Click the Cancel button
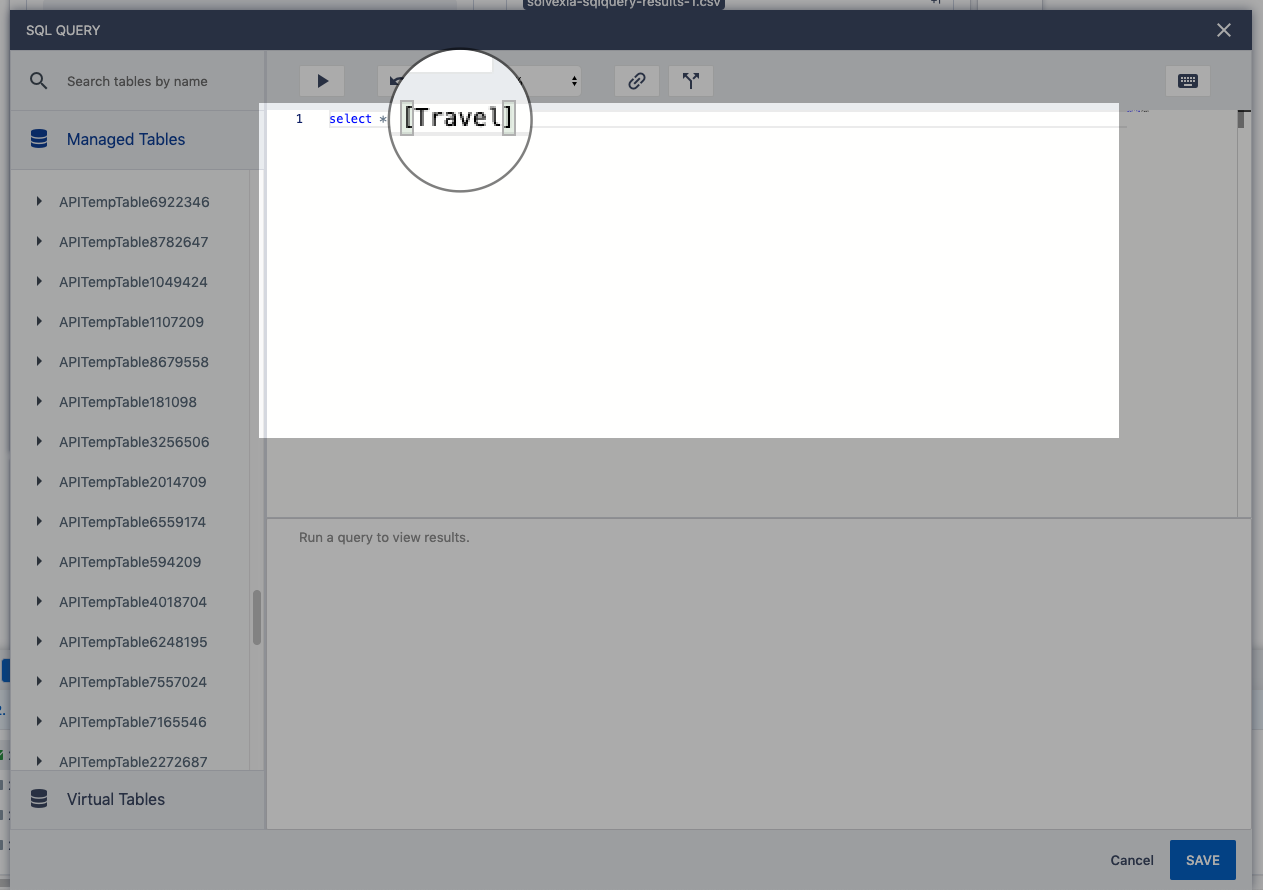The width and height of the screenshot is (1263, 890). [1132, 860]
